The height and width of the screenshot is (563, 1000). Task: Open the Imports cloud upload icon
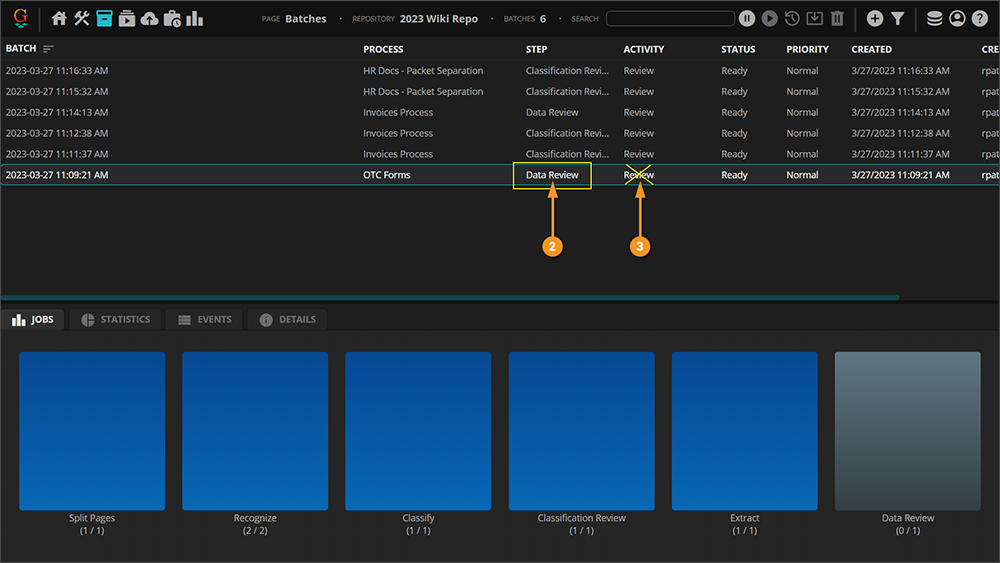click(x=149, y=18)
